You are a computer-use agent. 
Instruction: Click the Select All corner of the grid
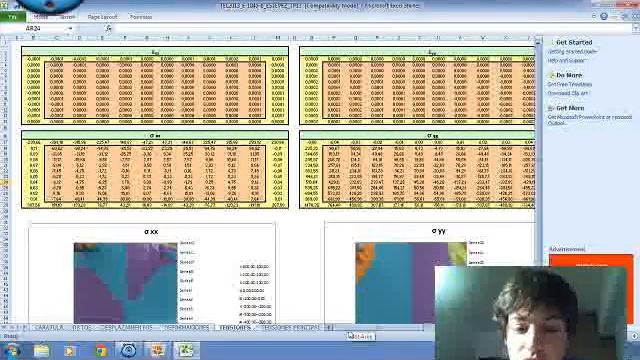click(4, 38)
